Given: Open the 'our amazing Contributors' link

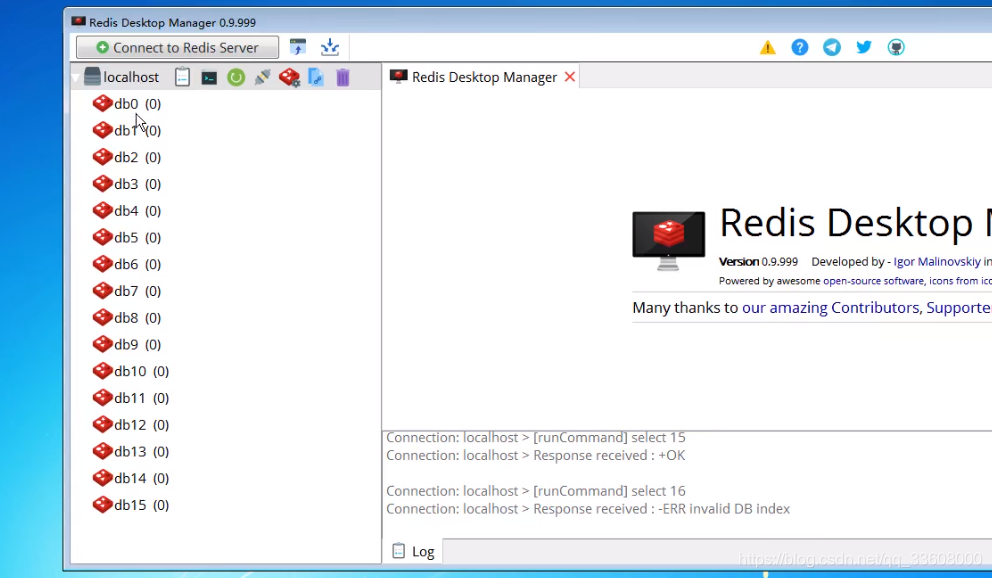Looking at the screenshot, I should pyautogui.click(x=830, y=308).
